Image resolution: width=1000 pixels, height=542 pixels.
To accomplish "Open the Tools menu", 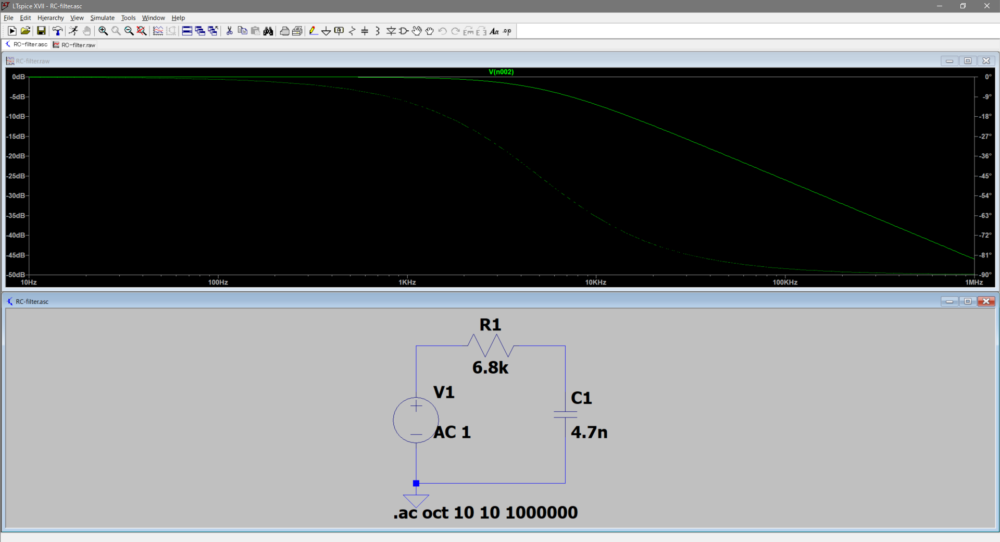I will [128, 18].
